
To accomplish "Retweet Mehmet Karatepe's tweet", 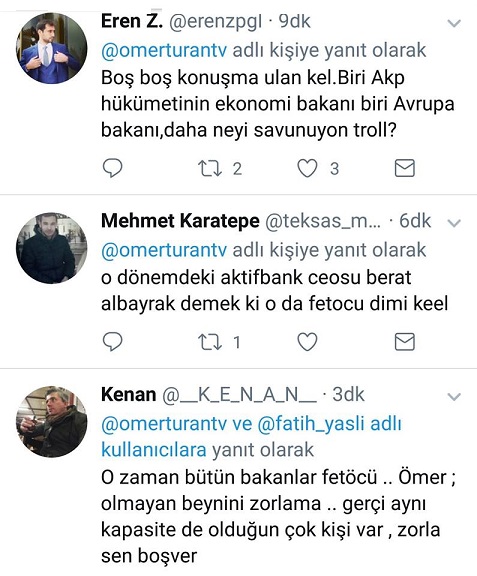I will pyautogui.click(x=210, y=342).
